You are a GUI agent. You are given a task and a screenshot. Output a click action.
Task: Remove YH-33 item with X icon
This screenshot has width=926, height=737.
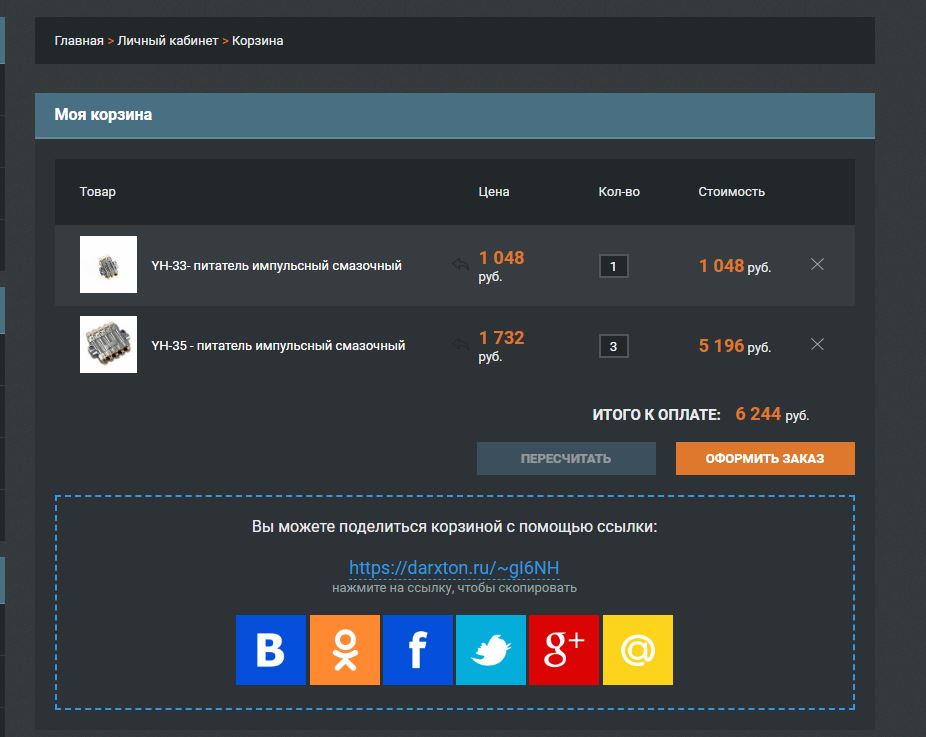pyautogui.click(x=817, y=264)
